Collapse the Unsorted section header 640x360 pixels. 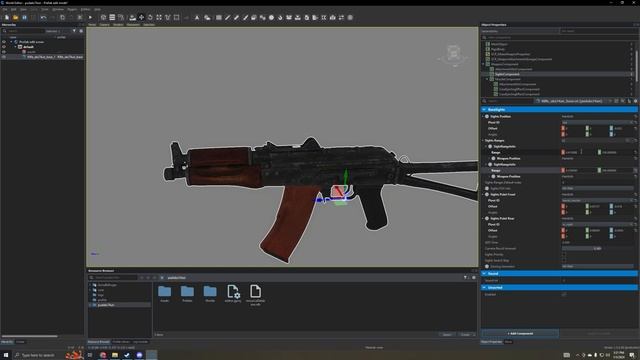pyautogui.click(x=559, y=287)
